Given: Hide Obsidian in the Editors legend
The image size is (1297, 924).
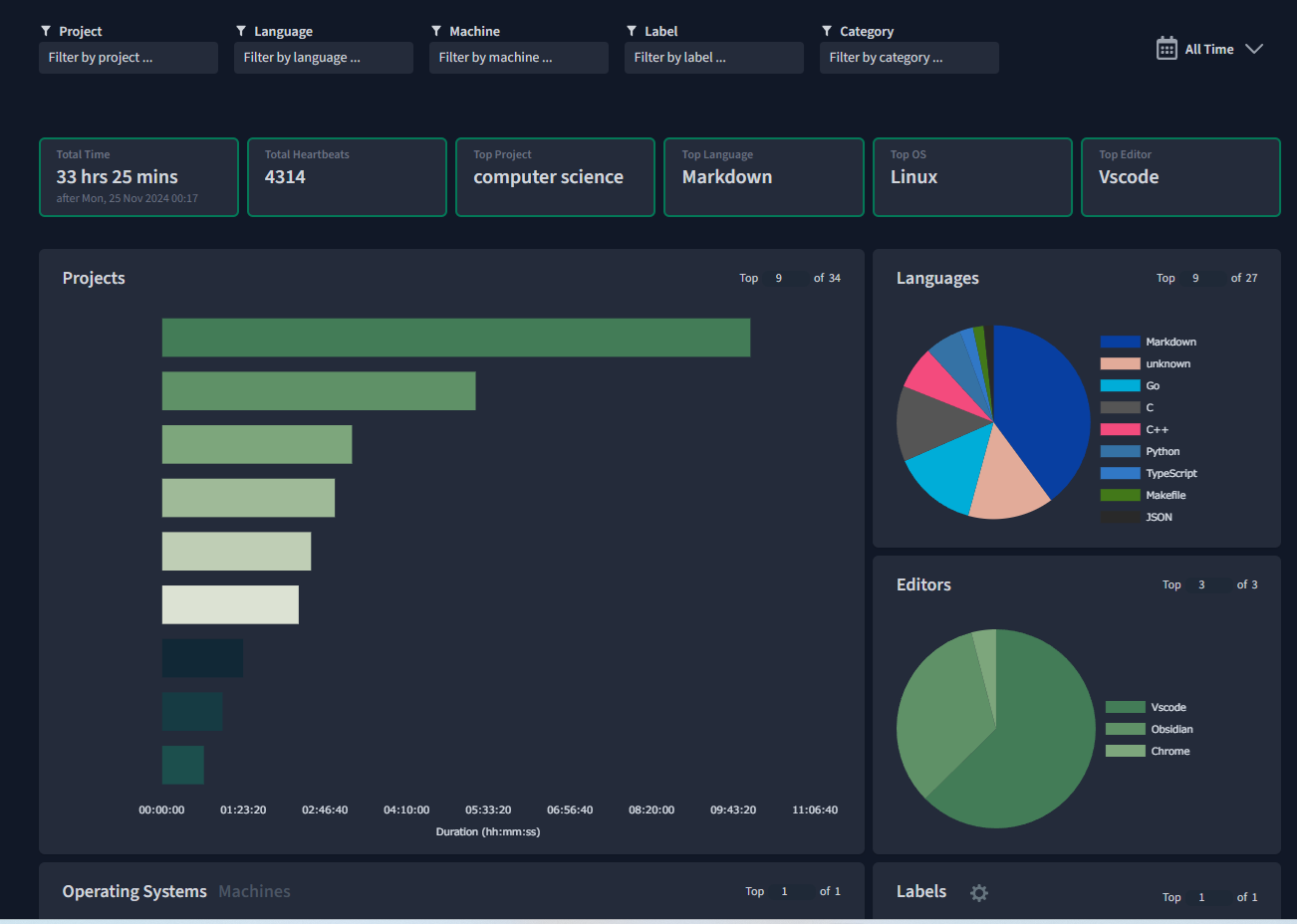Looking at the screenshot, I should click(x=1171, y=729).
